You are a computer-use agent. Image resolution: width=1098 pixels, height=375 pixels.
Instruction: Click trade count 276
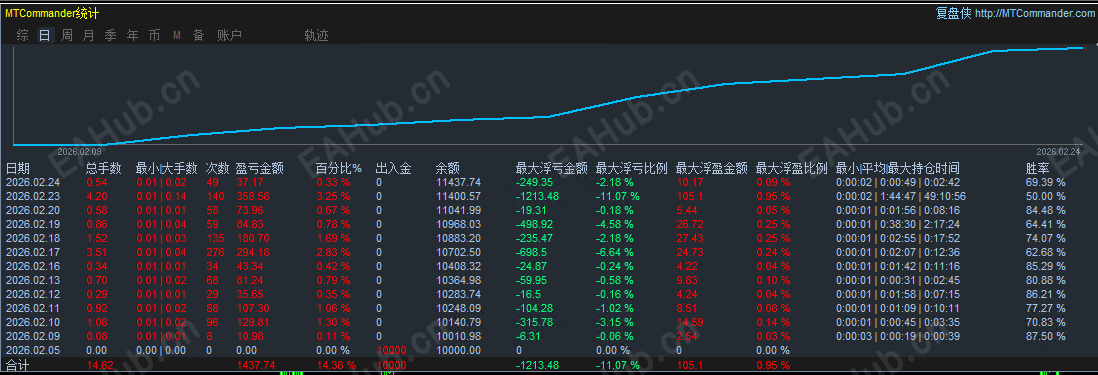coord(215,252)
